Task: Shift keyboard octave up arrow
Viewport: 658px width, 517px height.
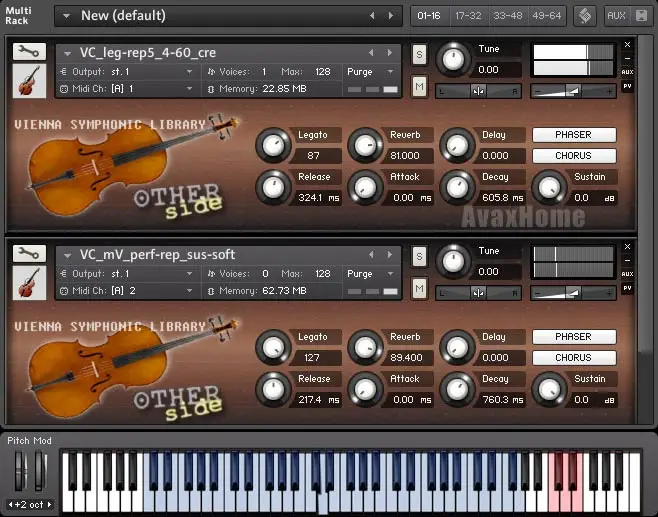Action: click(x=50, y=504)
